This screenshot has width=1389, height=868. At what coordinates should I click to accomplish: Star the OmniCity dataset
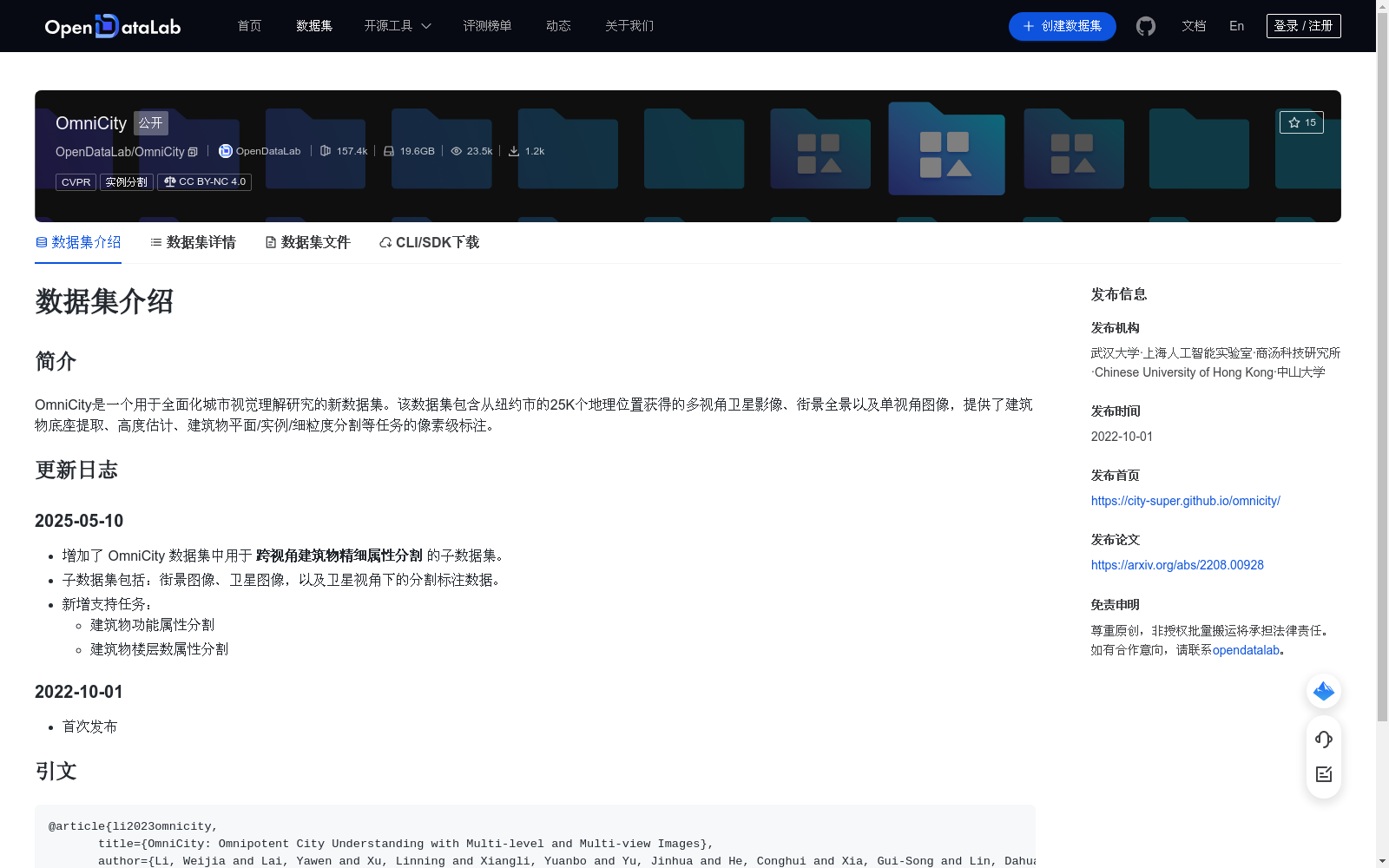[1301, 122]
